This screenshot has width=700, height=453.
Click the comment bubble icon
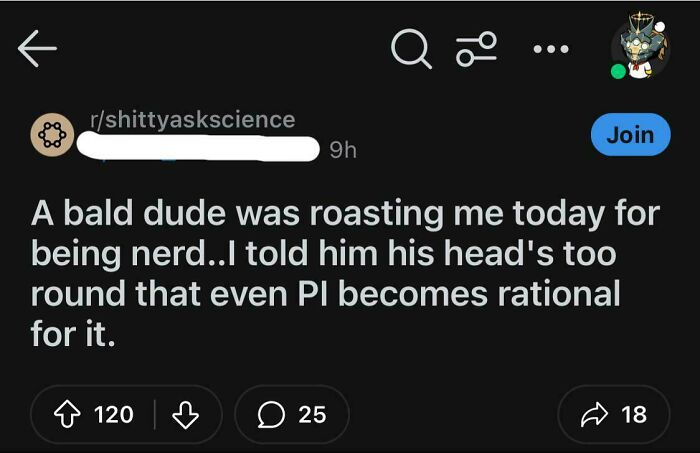(x=271, y=414)
